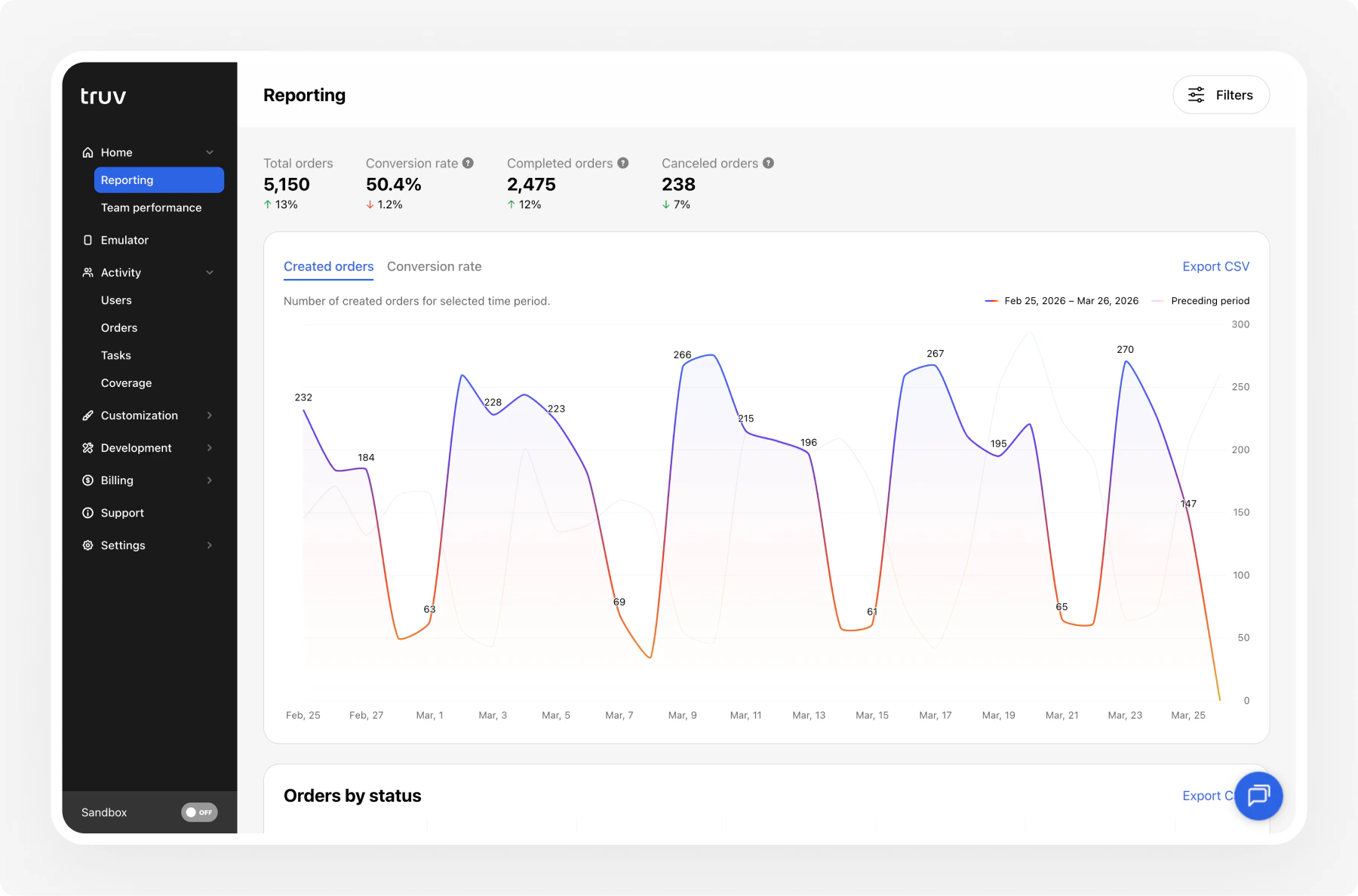Viewport: 1358px width, 896px height.
Task: Open the chat bubble in bottom corner
Action: (1258, 796)
